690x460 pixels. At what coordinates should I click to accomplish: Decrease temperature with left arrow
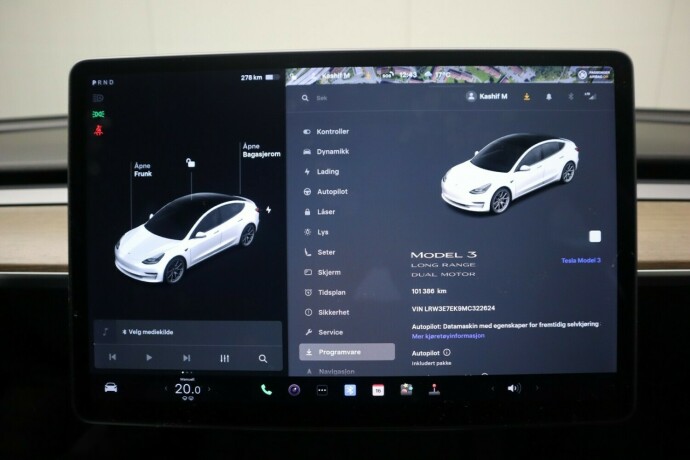point(166,389)
